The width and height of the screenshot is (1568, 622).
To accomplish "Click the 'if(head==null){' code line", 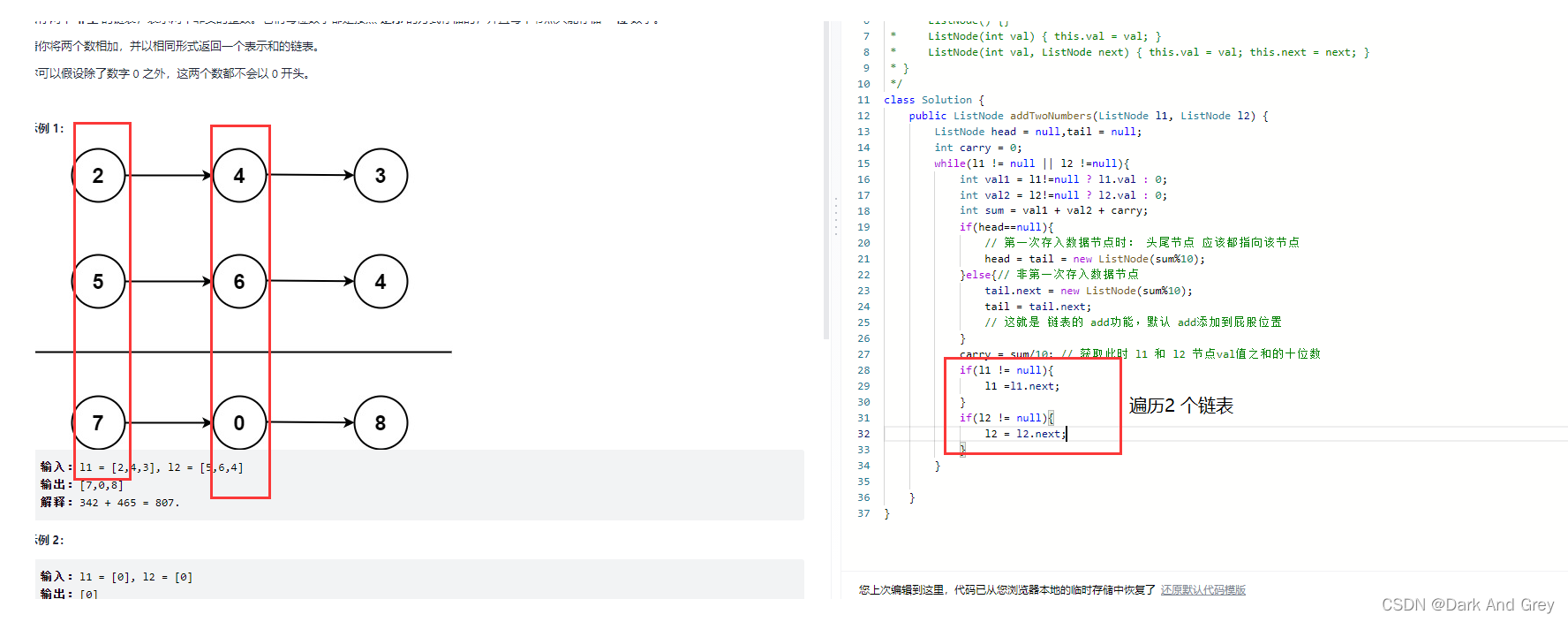I will pyautogui.click(x=1006, y=227).
